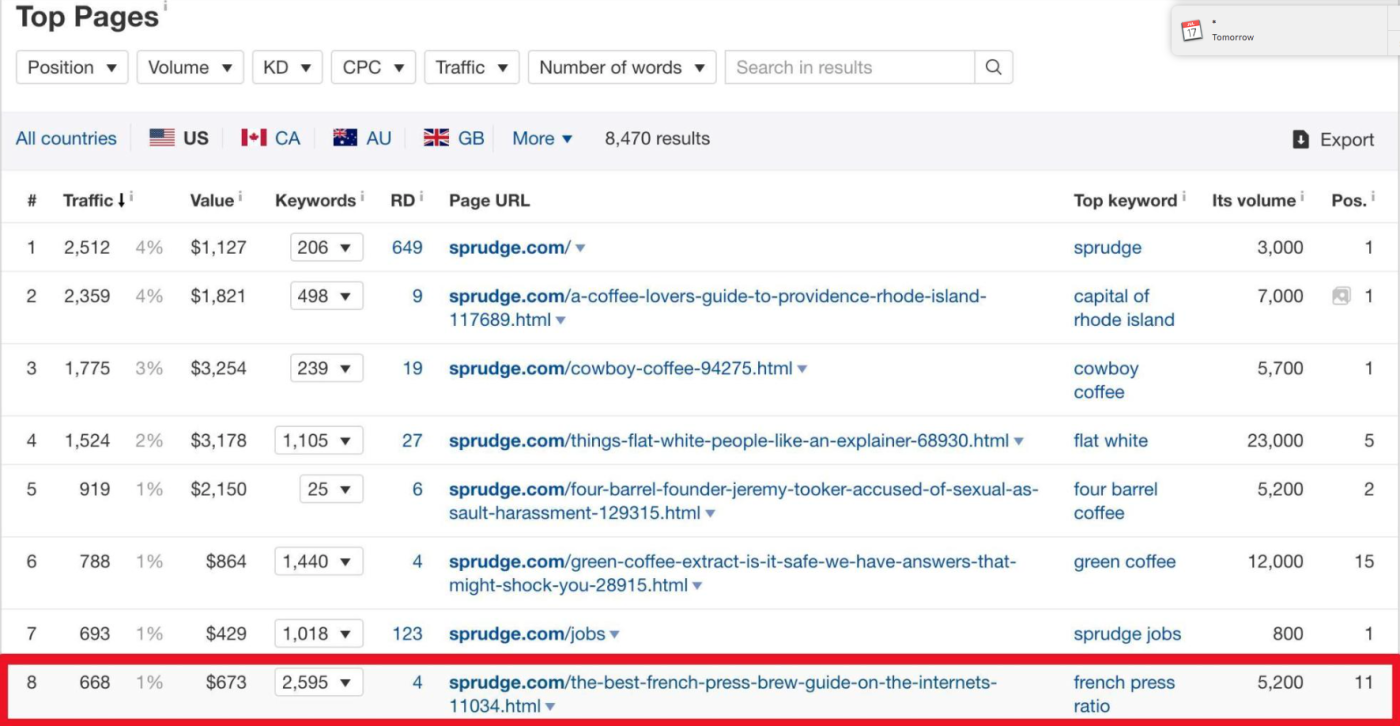Sort by the Value column header
This screenshot has height=726, width=1400.
212,200
